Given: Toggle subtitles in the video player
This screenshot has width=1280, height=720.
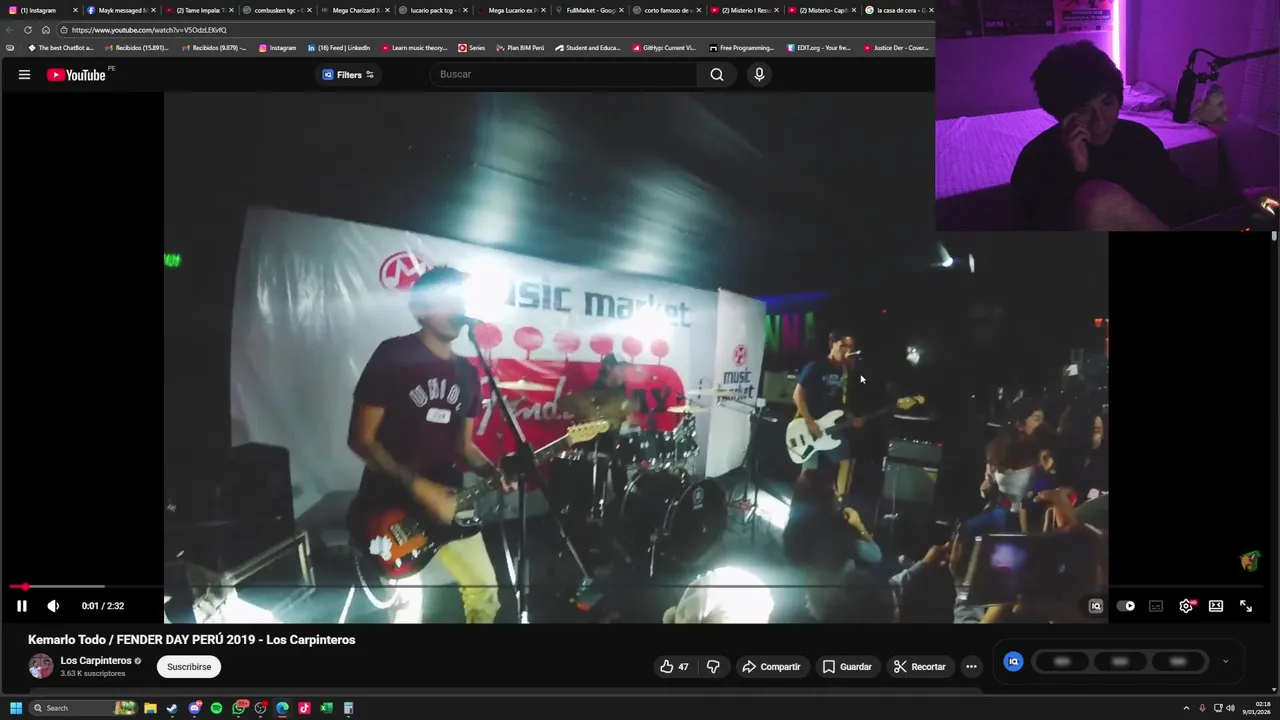Looking at the screenshot, I should point(1156,606).
